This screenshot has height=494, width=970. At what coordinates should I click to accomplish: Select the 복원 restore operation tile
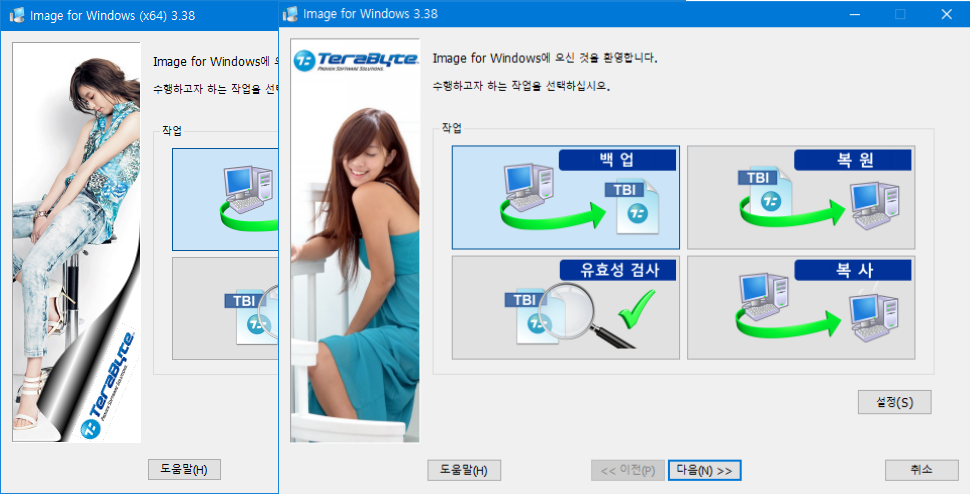coord(801,197)
